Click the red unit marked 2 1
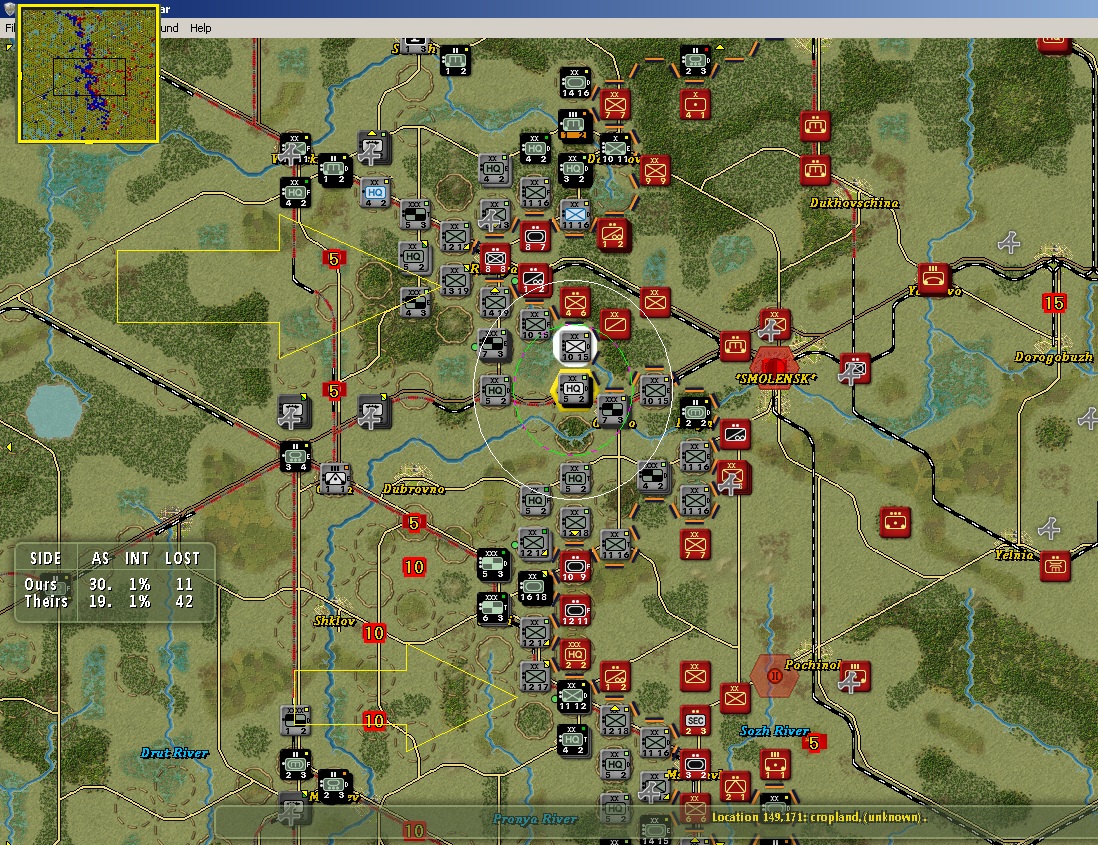Screen dimensions: 1098x845 tap(735, 786)
